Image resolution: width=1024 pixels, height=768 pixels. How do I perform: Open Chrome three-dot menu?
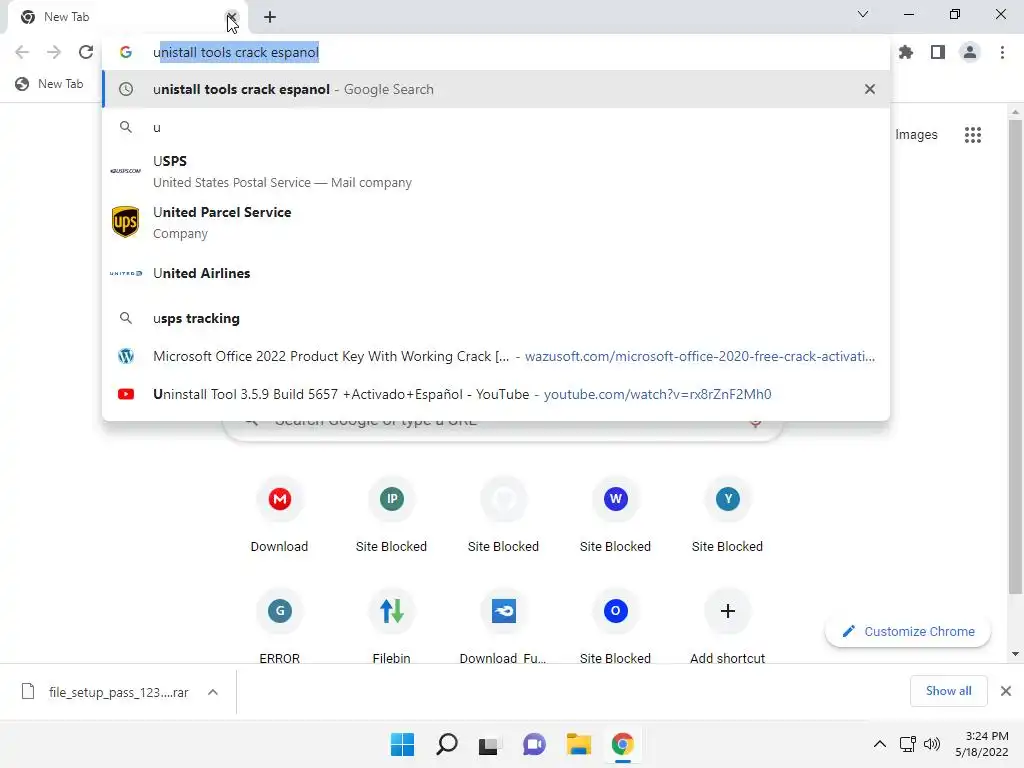(x=1002, y=52)
